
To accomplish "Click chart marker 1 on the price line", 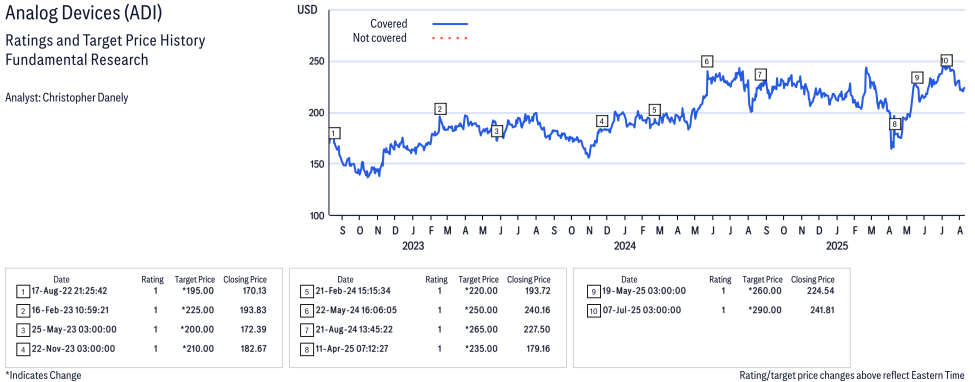I will click(x=335, y=133).
